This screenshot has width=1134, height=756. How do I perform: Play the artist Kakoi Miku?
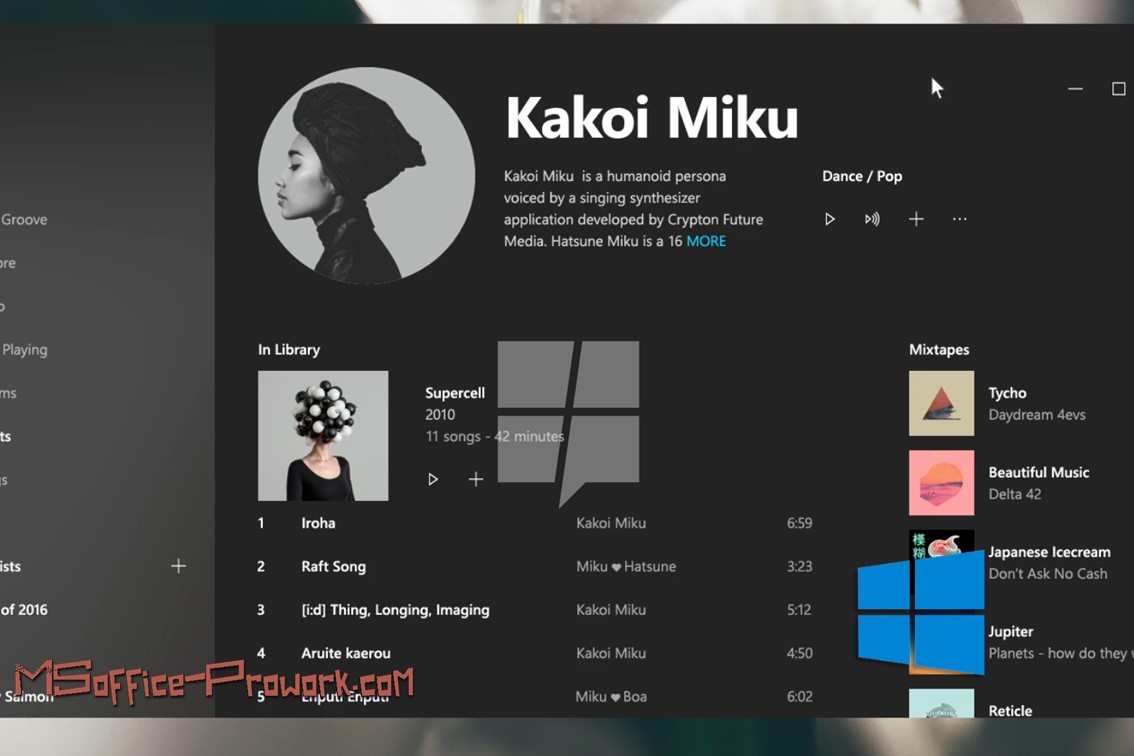830,219
